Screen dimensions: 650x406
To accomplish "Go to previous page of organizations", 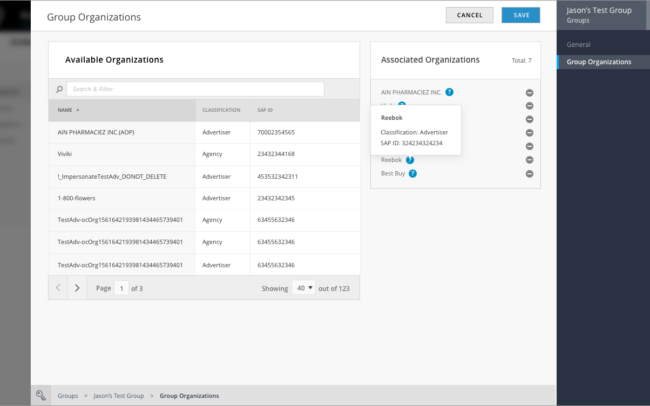I will pyautogui.click(x=58, y=288).
